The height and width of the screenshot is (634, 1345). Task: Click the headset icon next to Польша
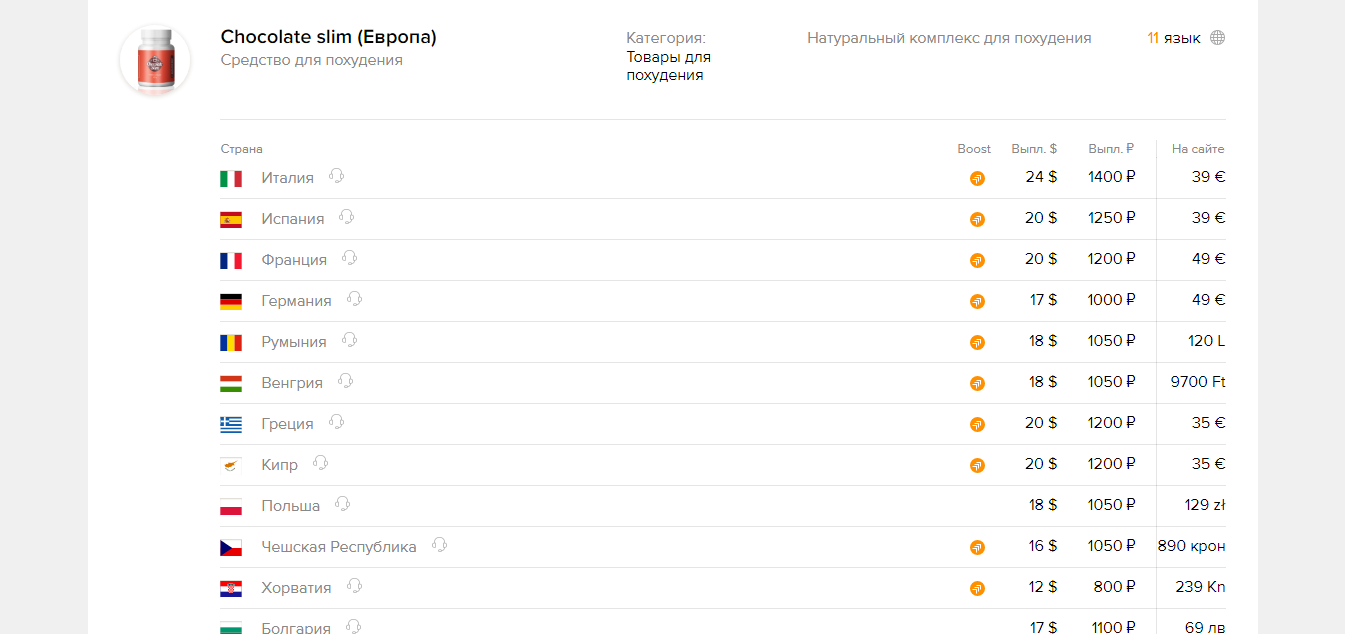(343, 504)
